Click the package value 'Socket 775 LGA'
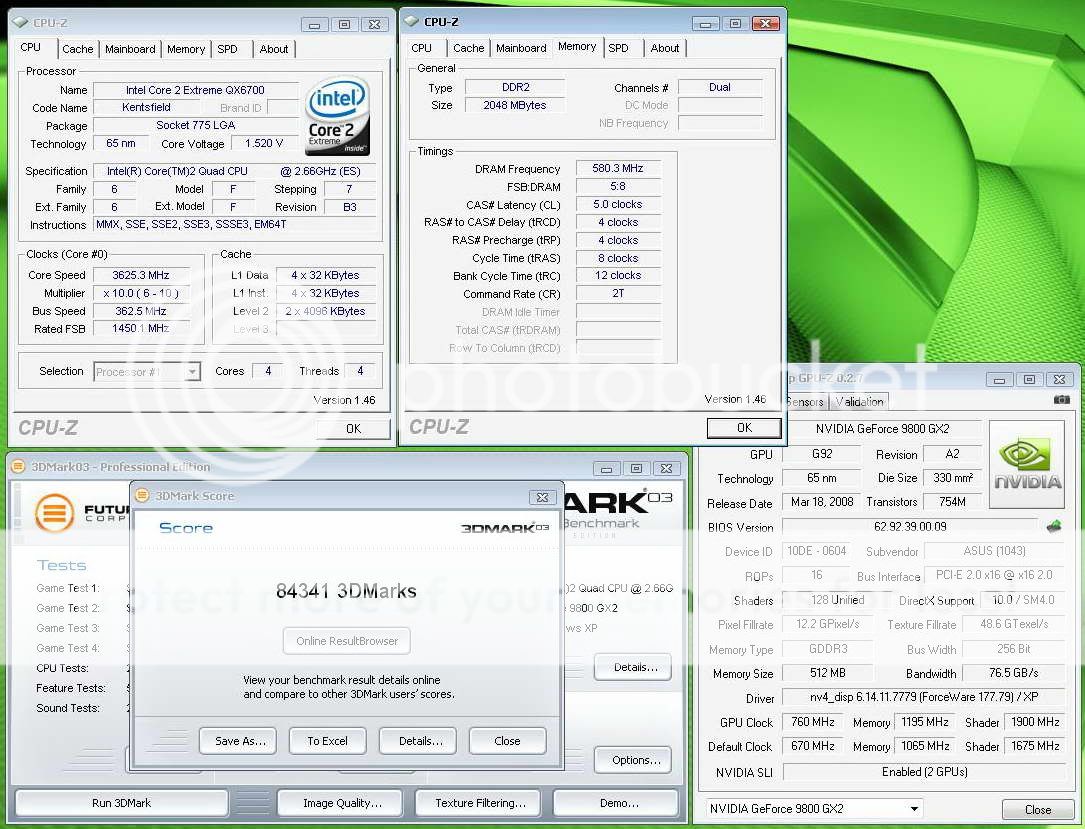 coord(195,125)
